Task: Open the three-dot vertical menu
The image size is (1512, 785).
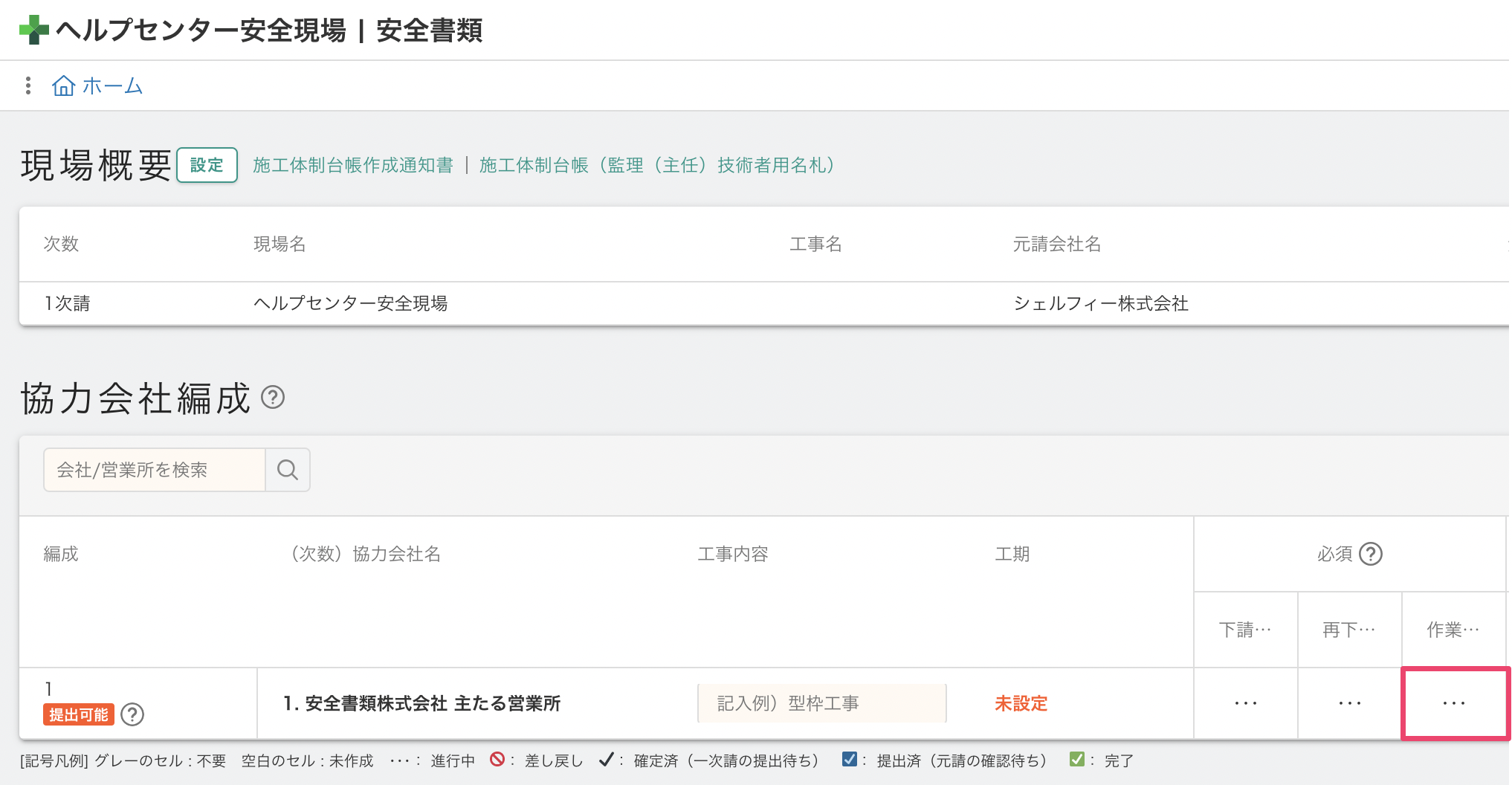Action: tap(28, 85)
